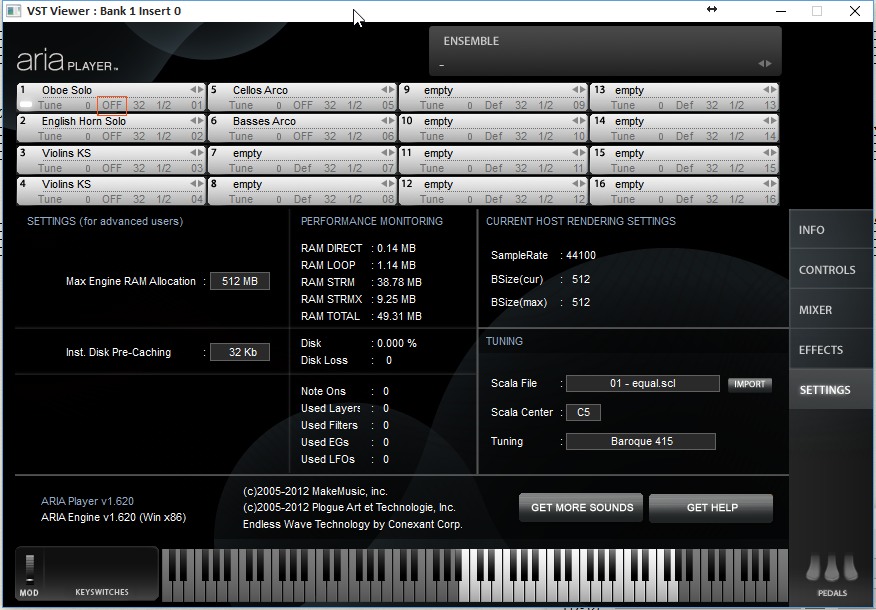
Task: Switch to the Effects tab
Action: [x=821, y=350]
